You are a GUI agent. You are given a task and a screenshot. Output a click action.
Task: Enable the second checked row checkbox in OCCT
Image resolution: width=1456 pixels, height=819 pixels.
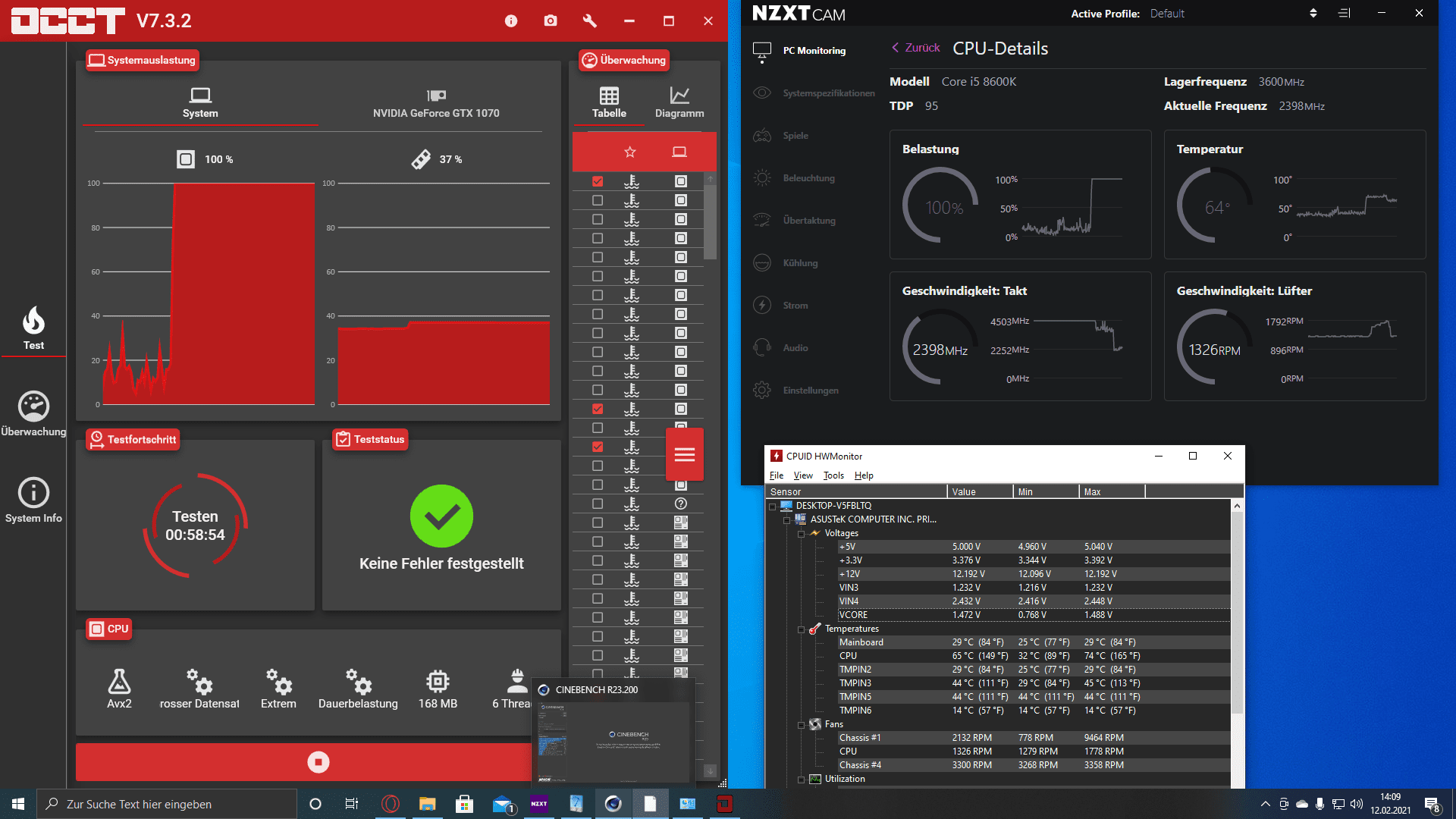597,410
